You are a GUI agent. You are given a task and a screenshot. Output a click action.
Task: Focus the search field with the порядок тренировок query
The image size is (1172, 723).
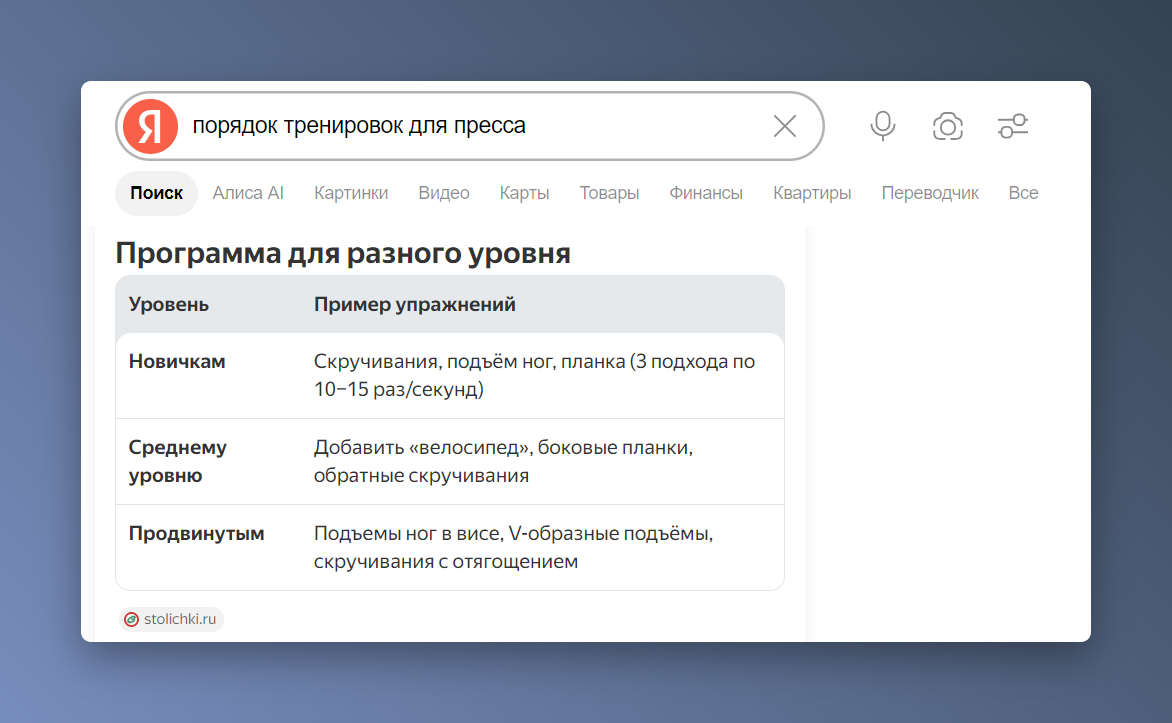(471, 126)
